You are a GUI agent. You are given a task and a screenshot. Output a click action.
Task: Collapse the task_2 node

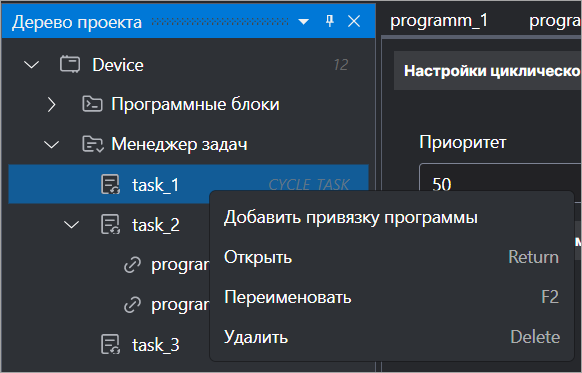coord(71,225)
